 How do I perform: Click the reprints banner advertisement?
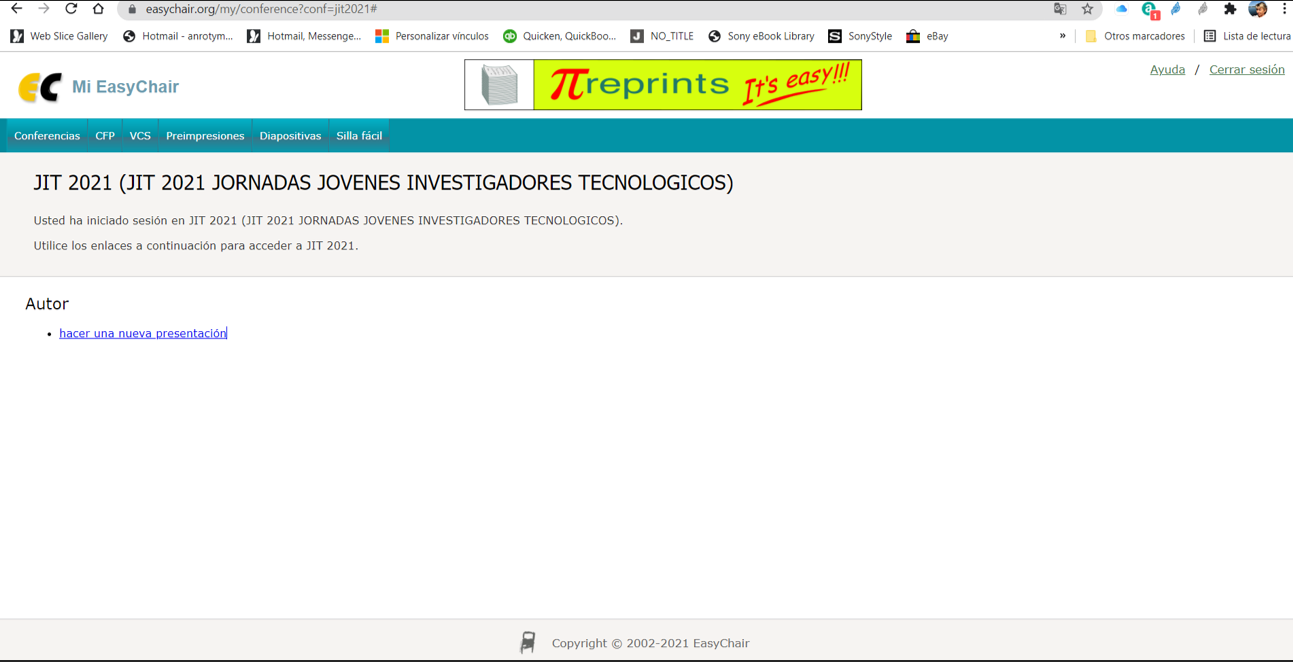[x=663, y=85]
